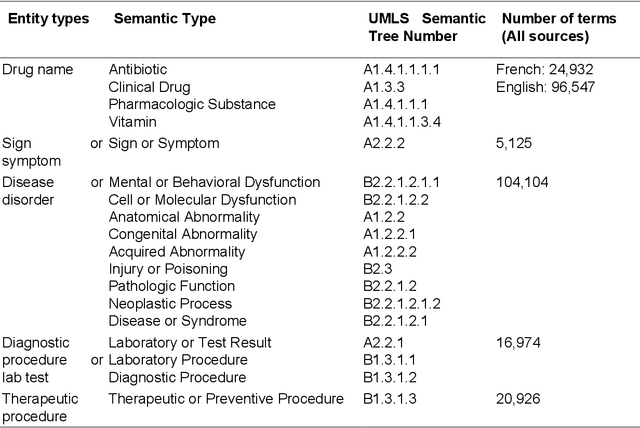Click 'Mental or Behavioral Dysfunction' entry
The image size is (640, 428).
(214, 182)
